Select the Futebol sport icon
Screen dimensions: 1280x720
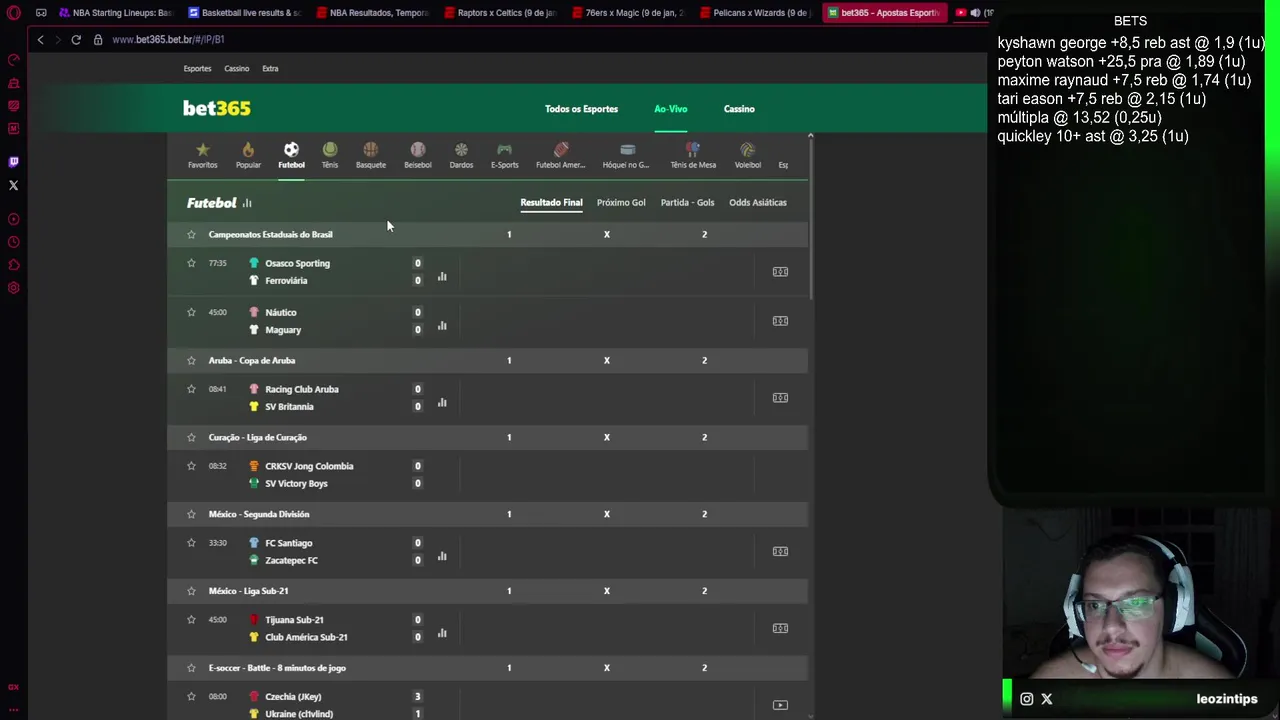tap(291, 155)
